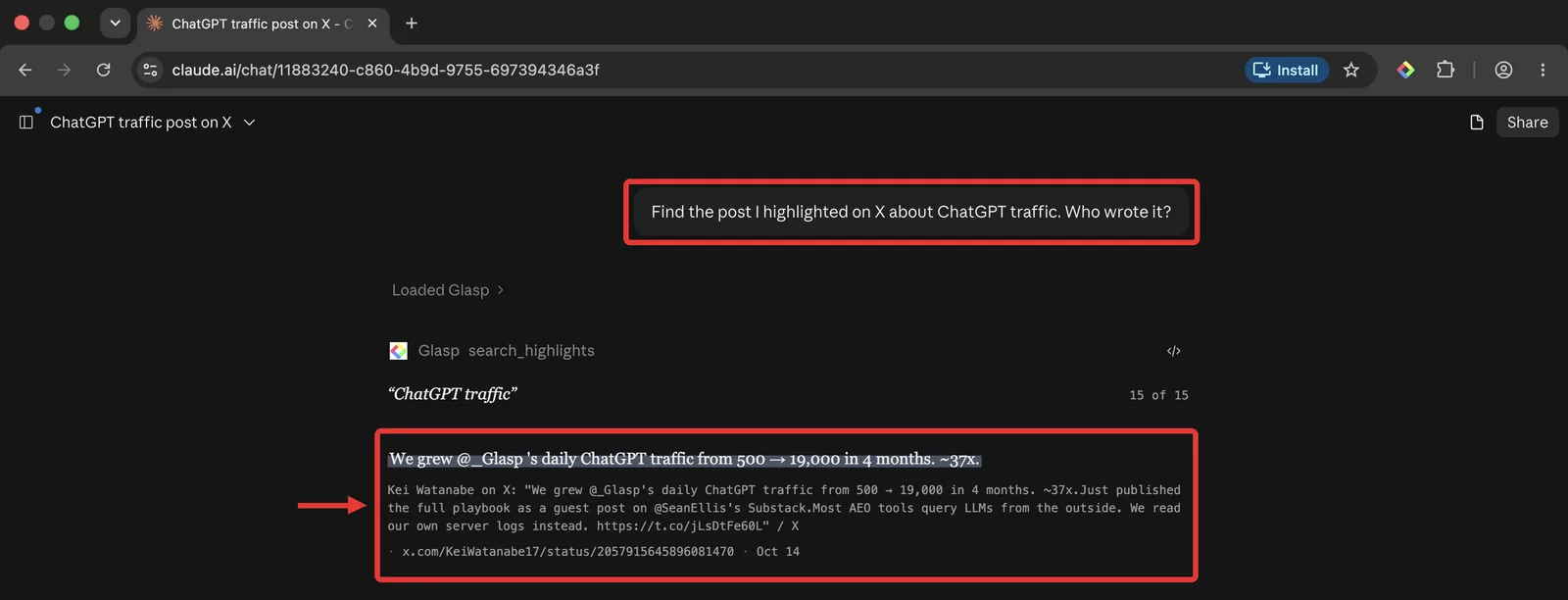This screenshot has width=1568, height=600.
Task: Open the Chrome three-dot menu
Action: 1543,70
